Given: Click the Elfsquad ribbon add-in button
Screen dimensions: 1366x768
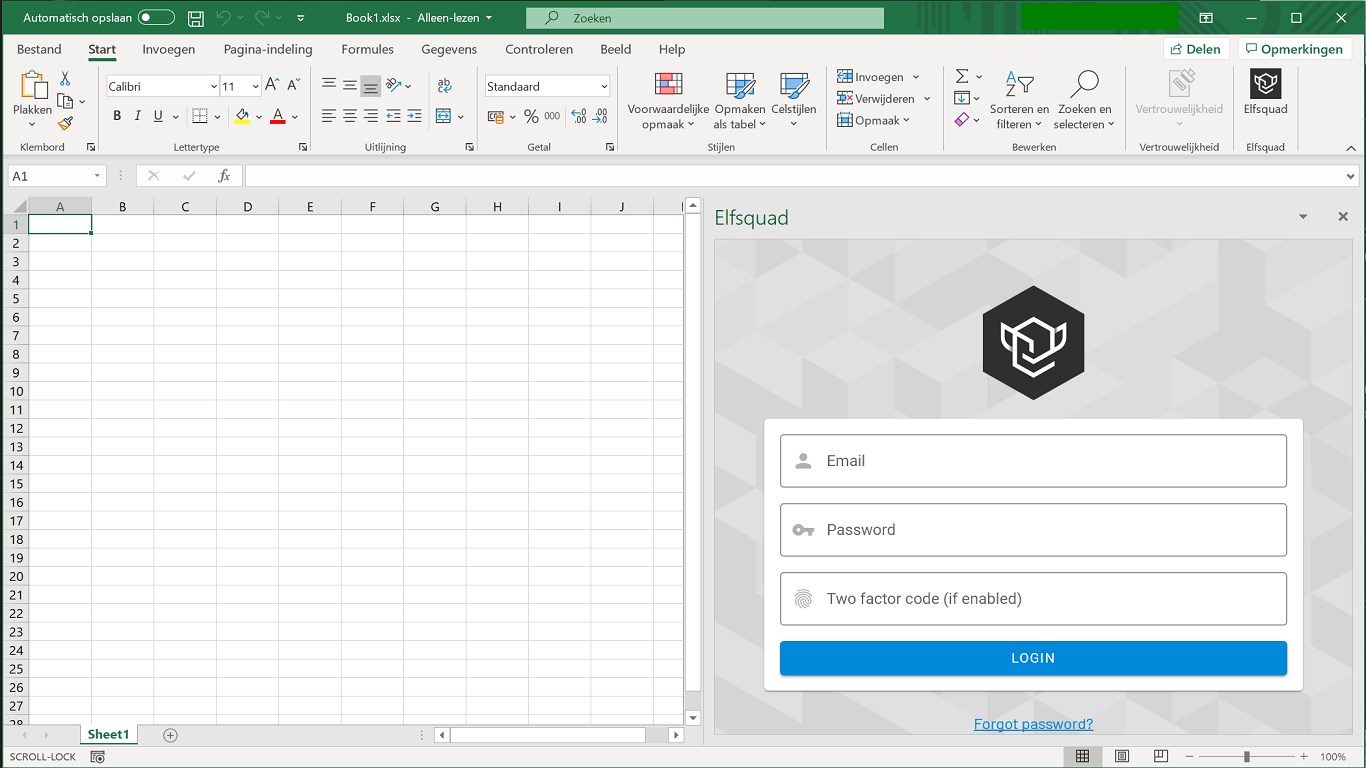Looking at the screenshot, I should (x=1265, y=93).
